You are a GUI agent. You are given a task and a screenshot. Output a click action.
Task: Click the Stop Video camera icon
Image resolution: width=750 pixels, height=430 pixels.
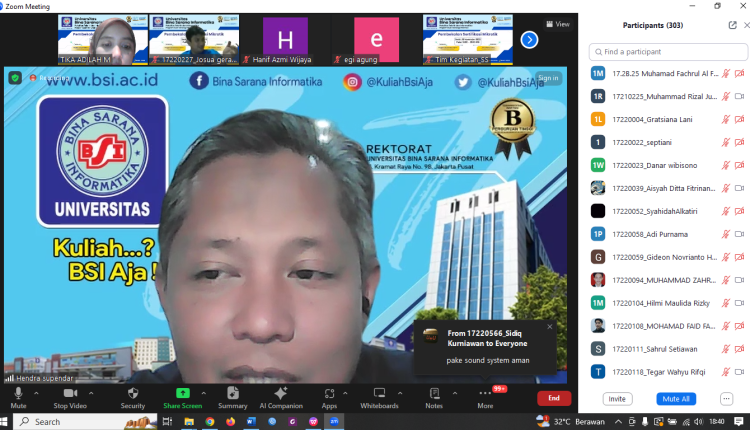point(70,393)
